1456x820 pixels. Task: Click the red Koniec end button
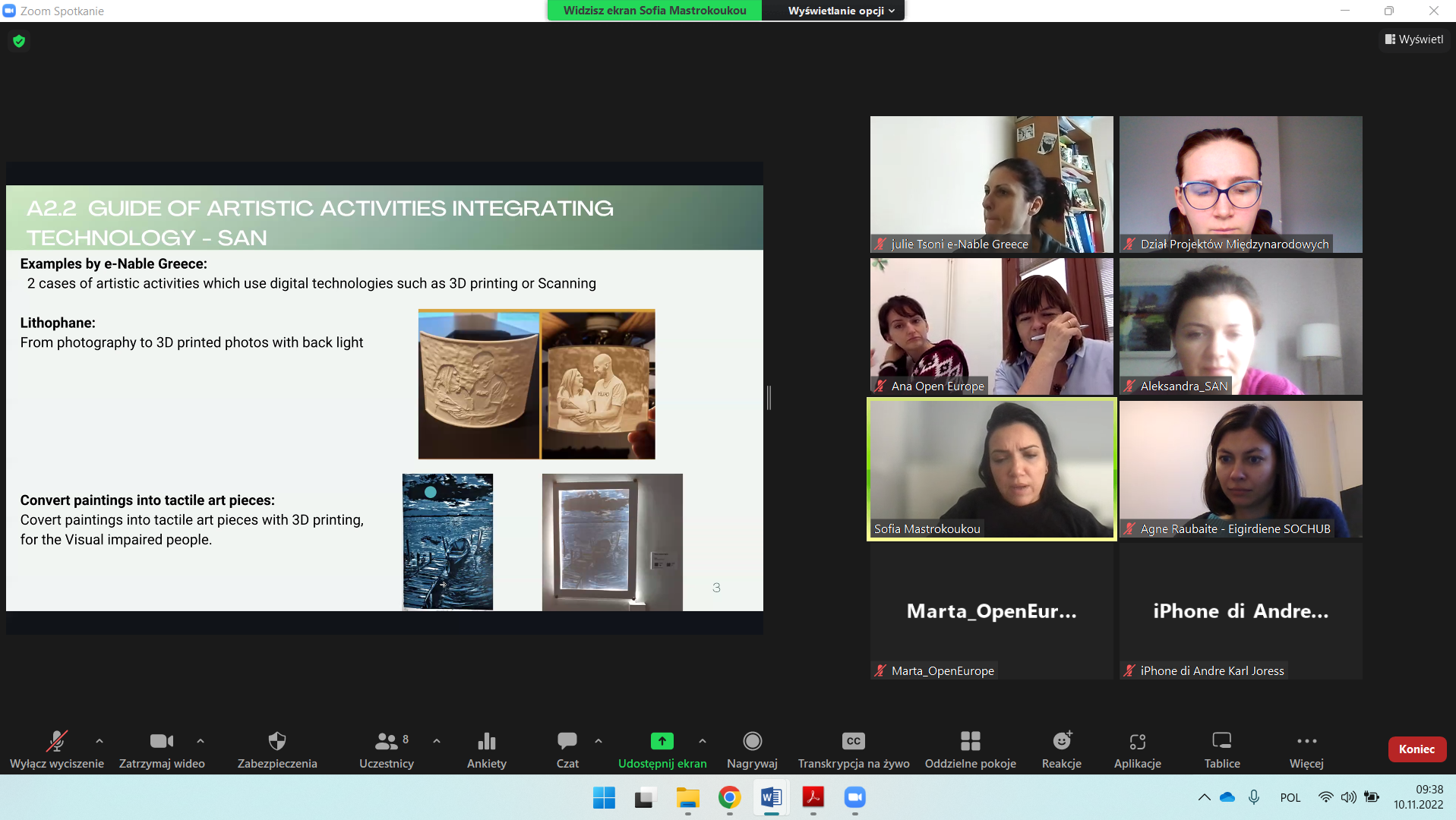click(x=1417, y=749)
